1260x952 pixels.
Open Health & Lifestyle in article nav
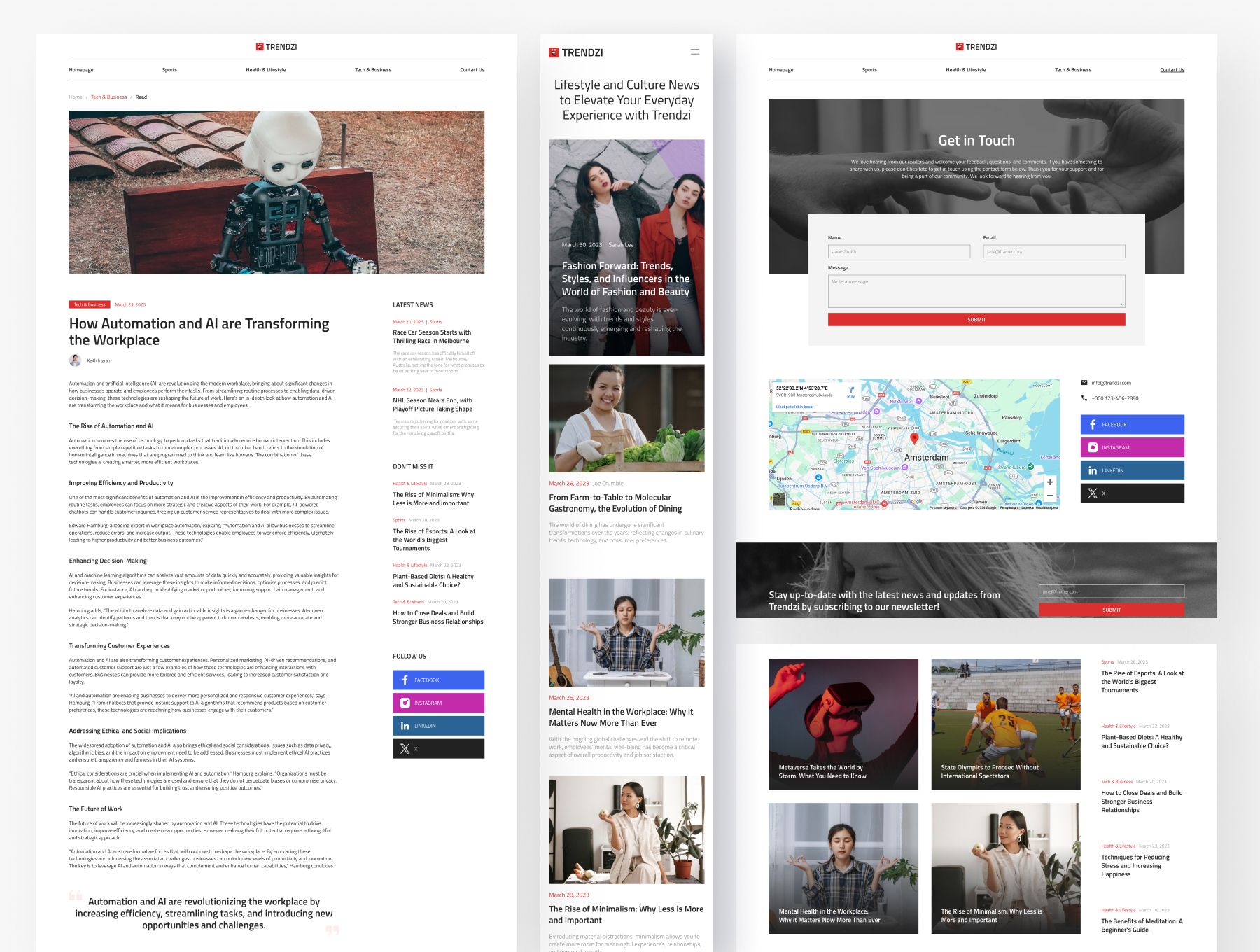(x=266, y=70)
